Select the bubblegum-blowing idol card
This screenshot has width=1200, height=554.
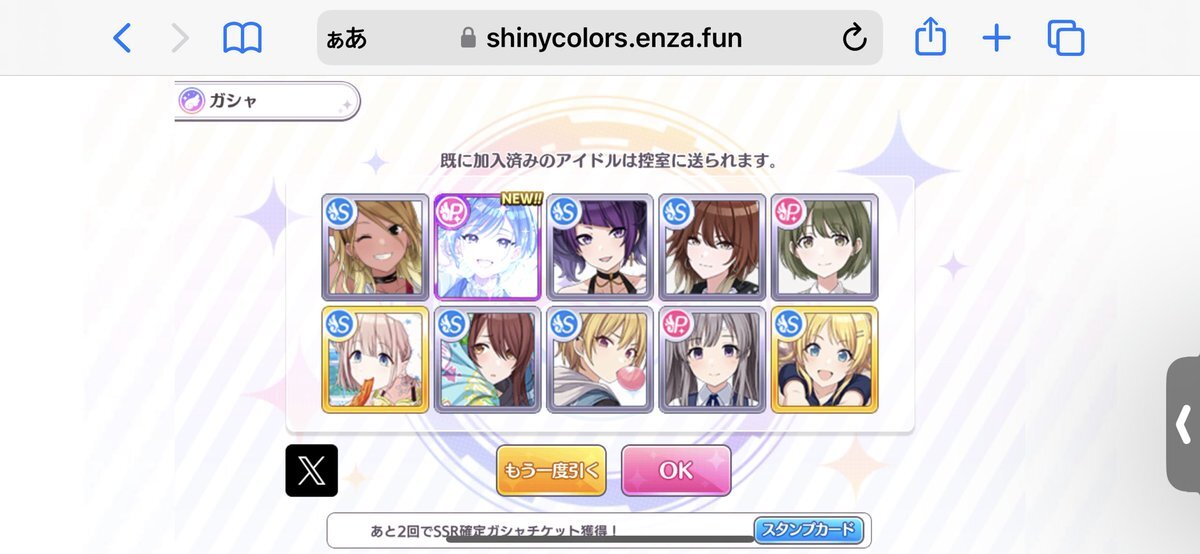600,360
